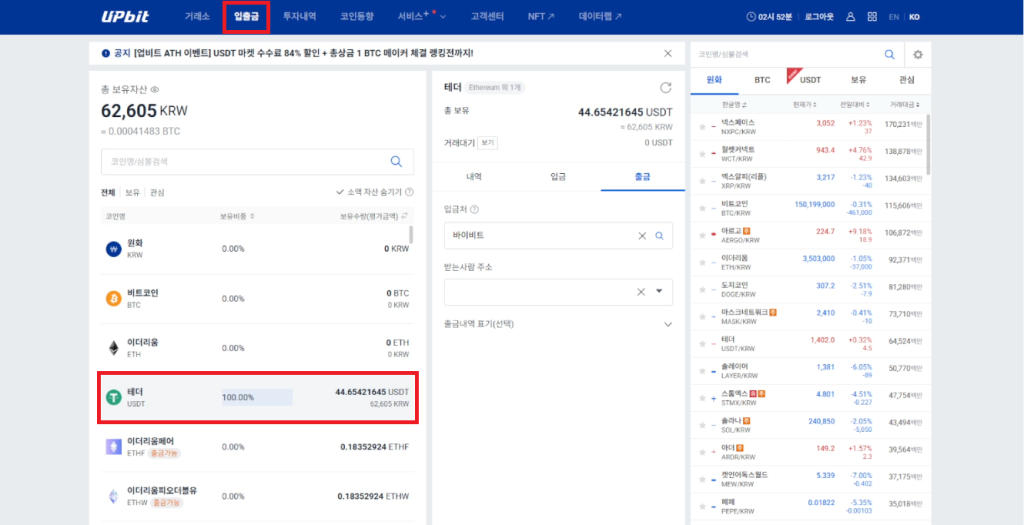The height and width of the screenshot is (525, 1024).
Task: Switch market panel to USDT tab
Action: (810, 80)
